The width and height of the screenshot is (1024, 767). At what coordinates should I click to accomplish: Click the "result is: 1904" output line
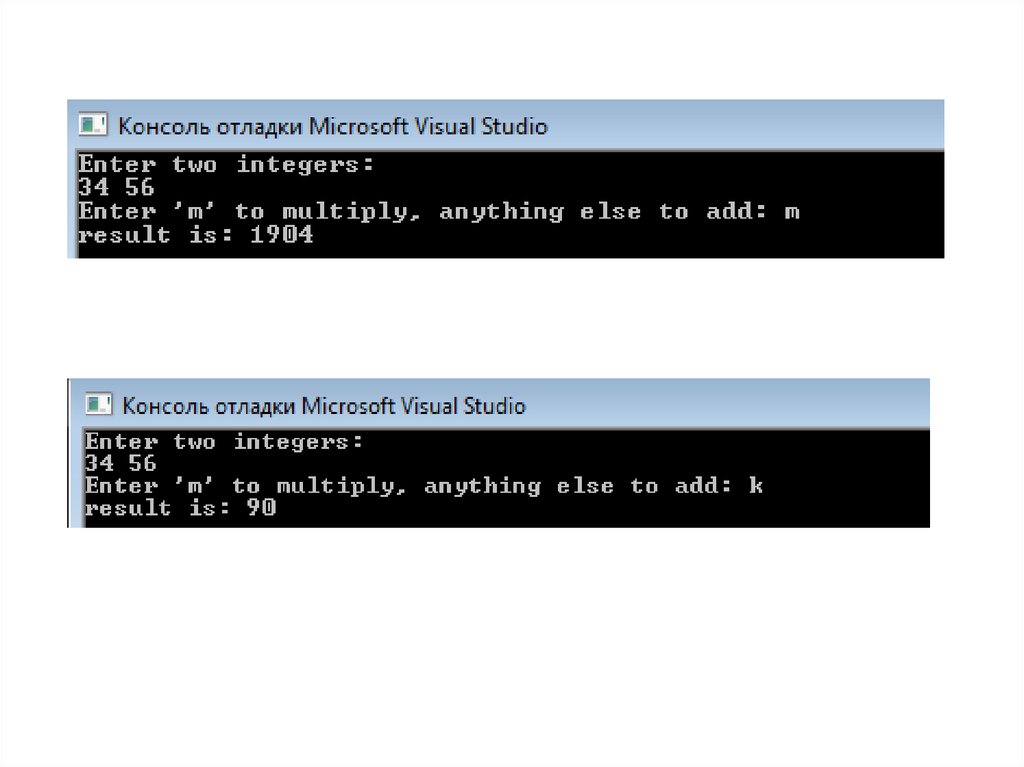click(x=196, y=236)
